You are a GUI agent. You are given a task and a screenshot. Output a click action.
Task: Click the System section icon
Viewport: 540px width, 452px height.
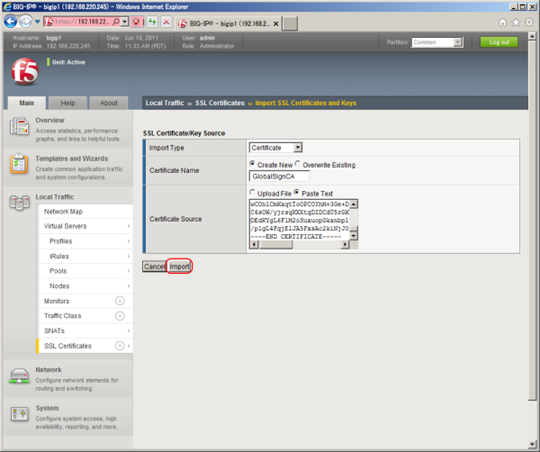coord(19,413)
